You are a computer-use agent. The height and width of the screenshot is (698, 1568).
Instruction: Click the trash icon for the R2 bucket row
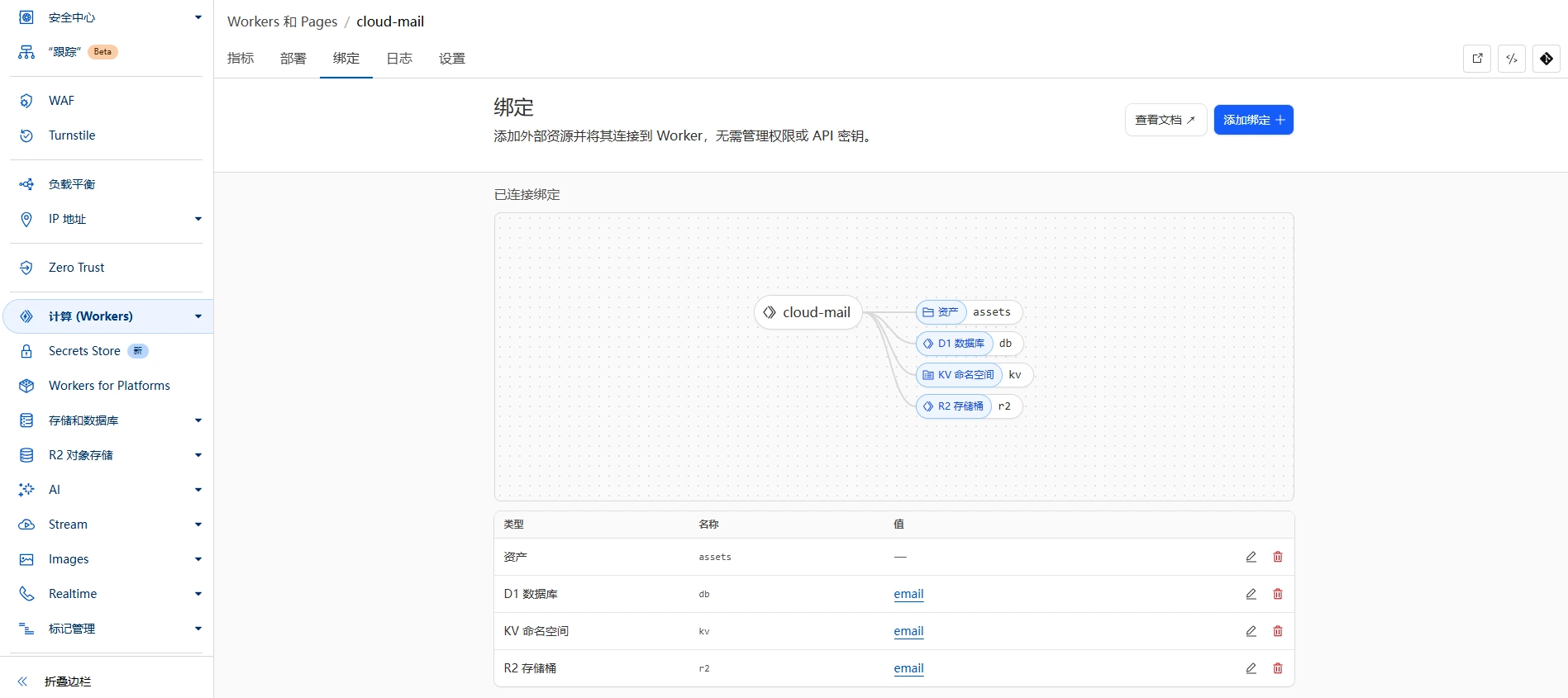click(x=1277, y=668)
